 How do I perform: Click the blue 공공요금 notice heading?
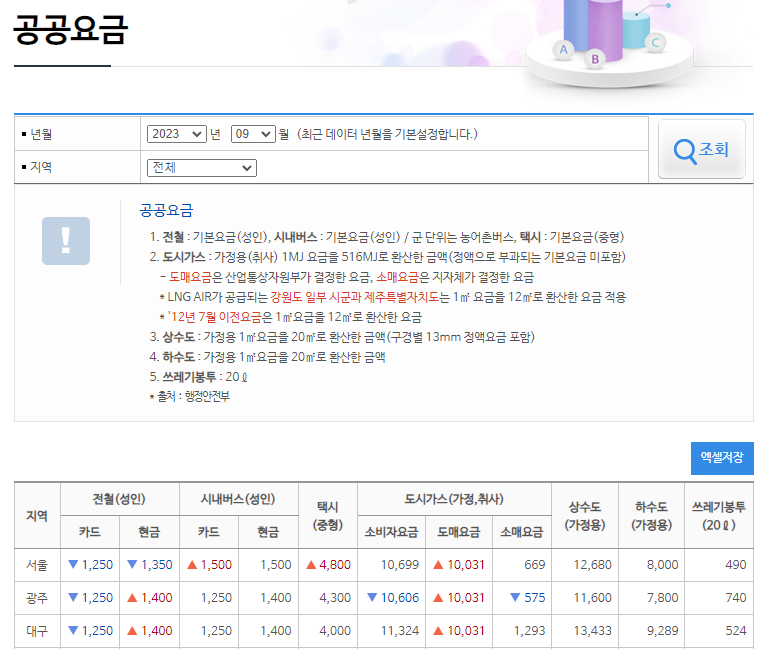166,211
